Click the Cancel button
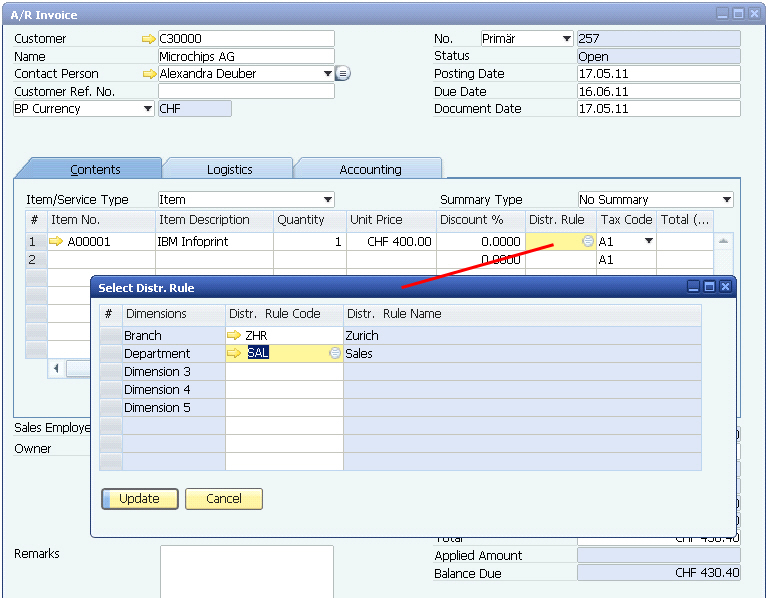Viewport: 768px width, 598px height. (x=224, y=499)
